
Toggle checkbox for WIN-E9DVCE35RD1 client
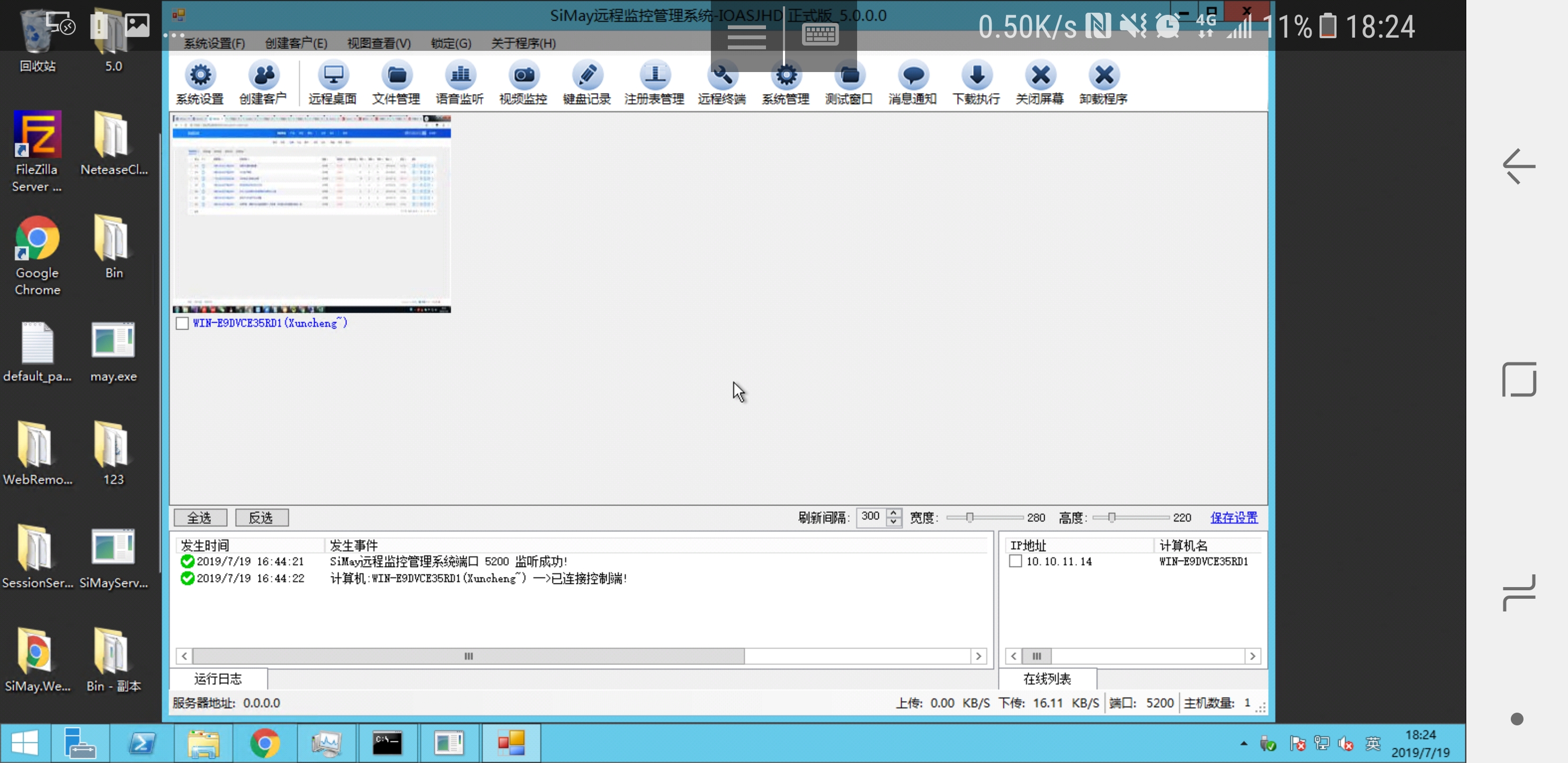182,322
